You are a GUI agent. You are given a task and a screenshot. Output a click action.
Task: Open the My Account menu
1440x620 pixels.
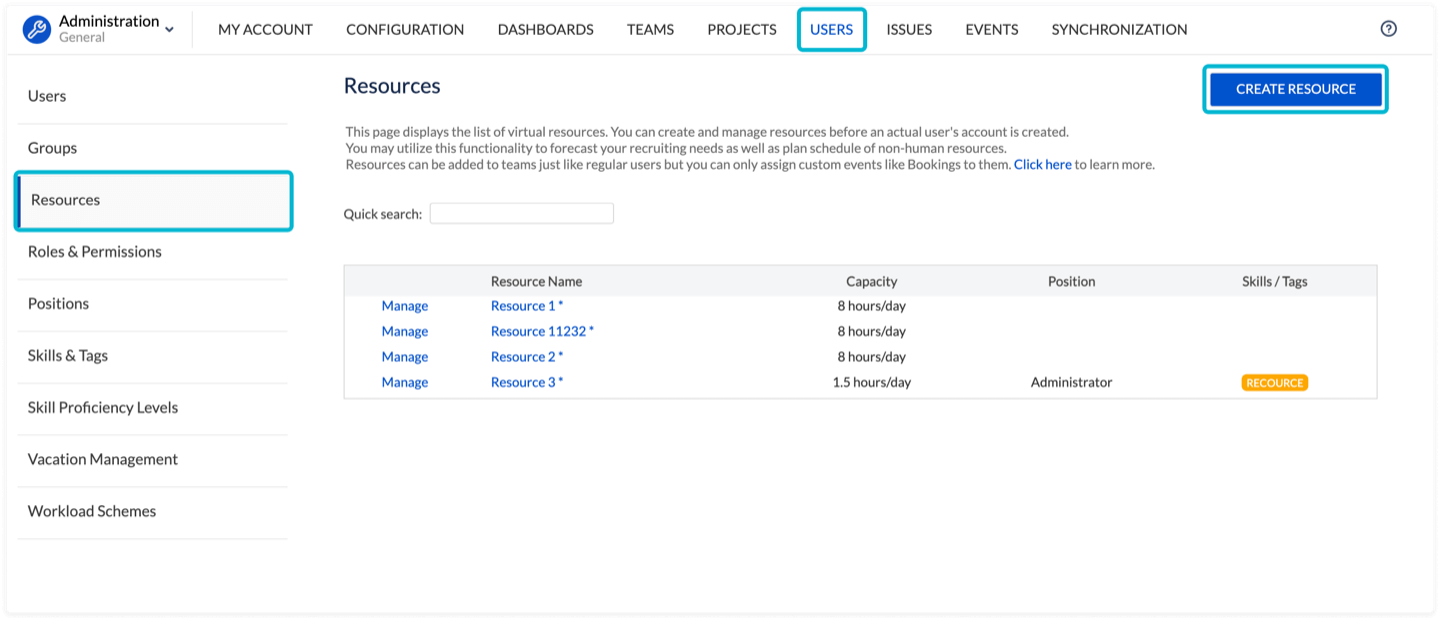coord(265,30)
